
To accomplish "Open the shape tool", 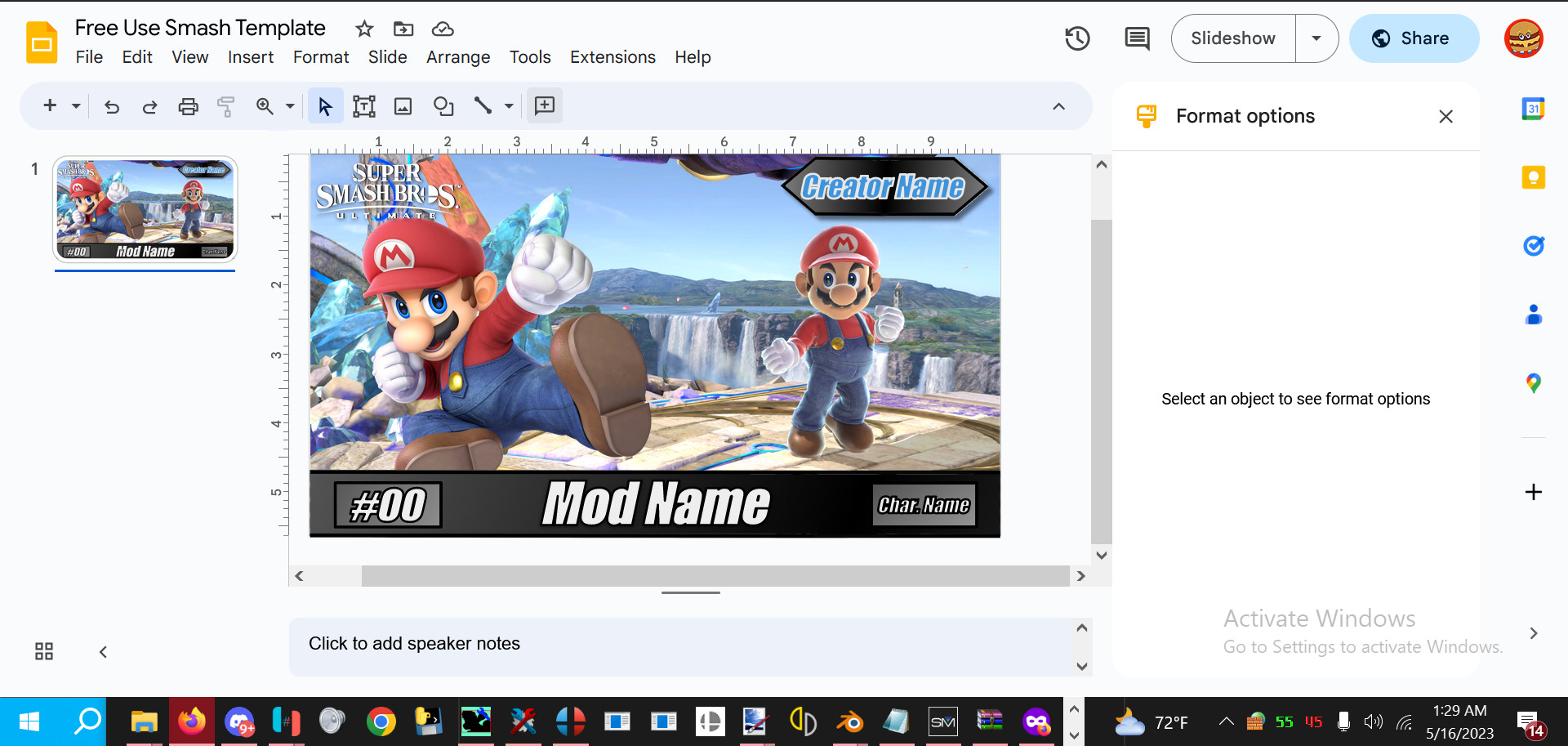I will [443, 106].
